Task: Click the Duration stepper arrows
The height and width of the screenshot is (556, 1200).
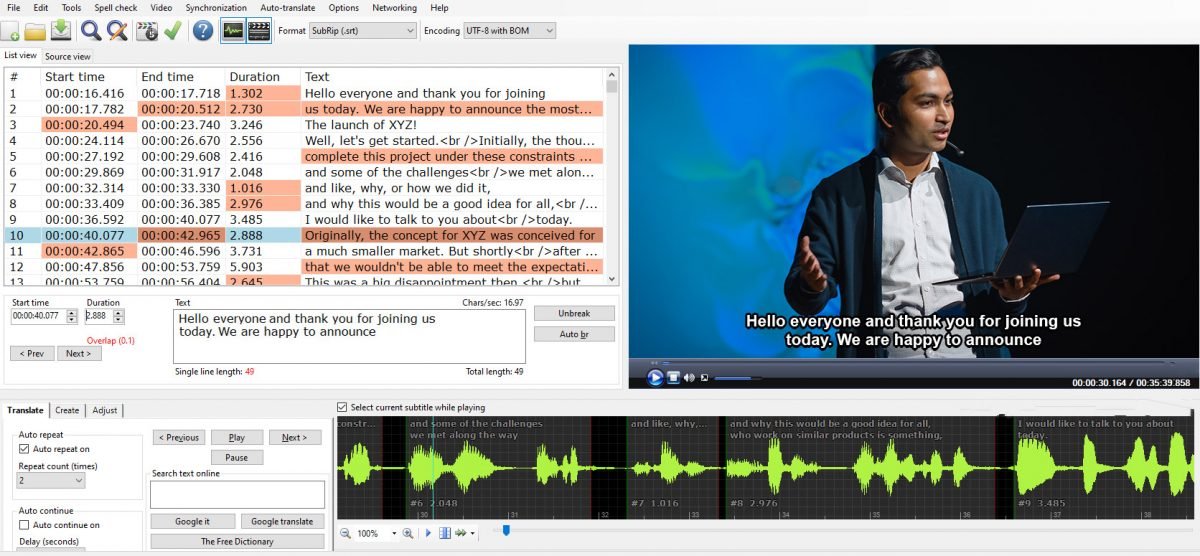Action: click(119, 316)
